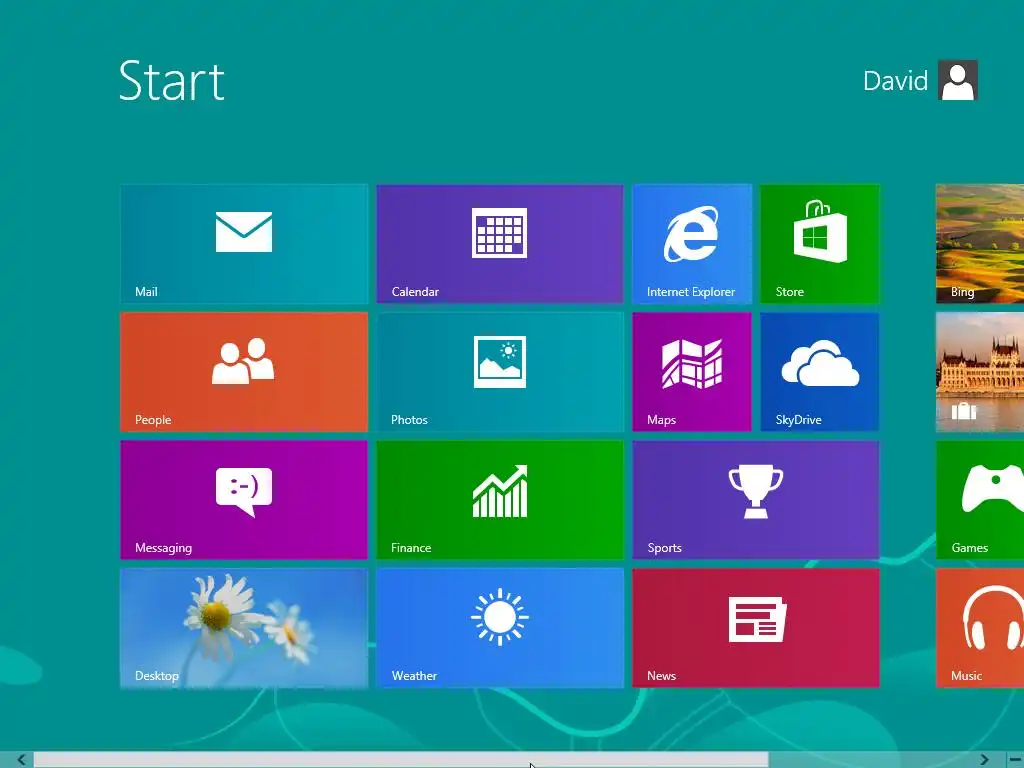
Task: Click the zoom-out minus button at the corner
Action: [1016, 760]
